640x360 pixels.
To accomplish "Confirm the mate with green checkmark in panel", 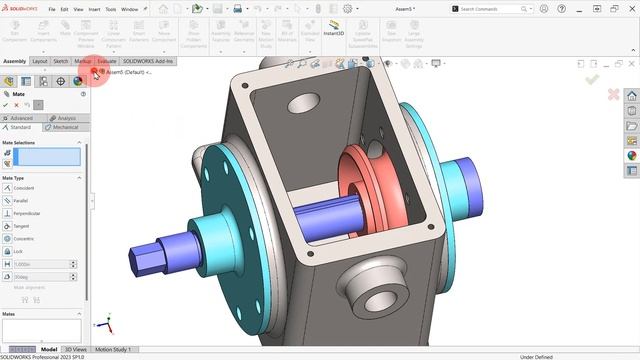I will pyautogui.click(x=5, y=105).
